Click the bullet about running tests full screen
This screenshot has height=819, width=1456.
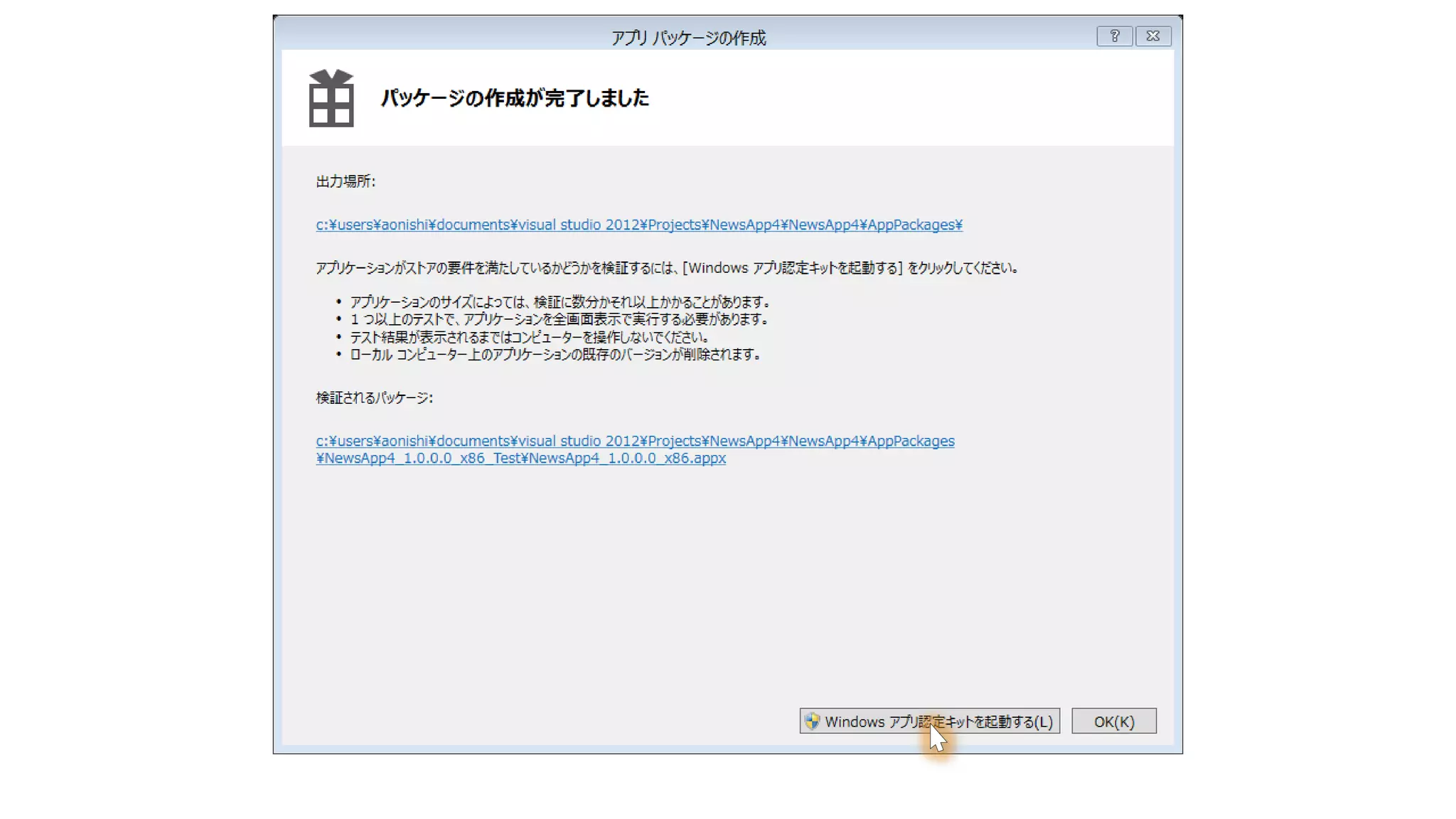(x=559, y=319)
